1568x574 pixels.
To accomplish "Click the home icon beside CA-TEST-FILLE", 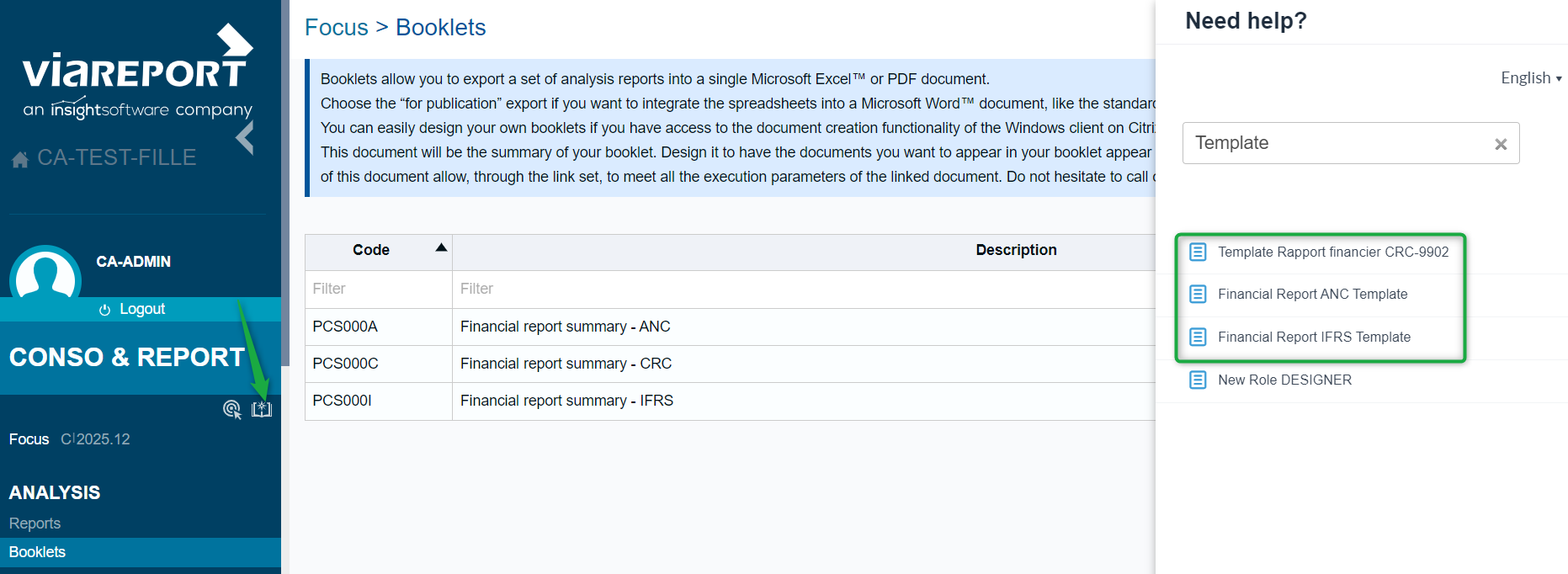I will click(20, 159).
